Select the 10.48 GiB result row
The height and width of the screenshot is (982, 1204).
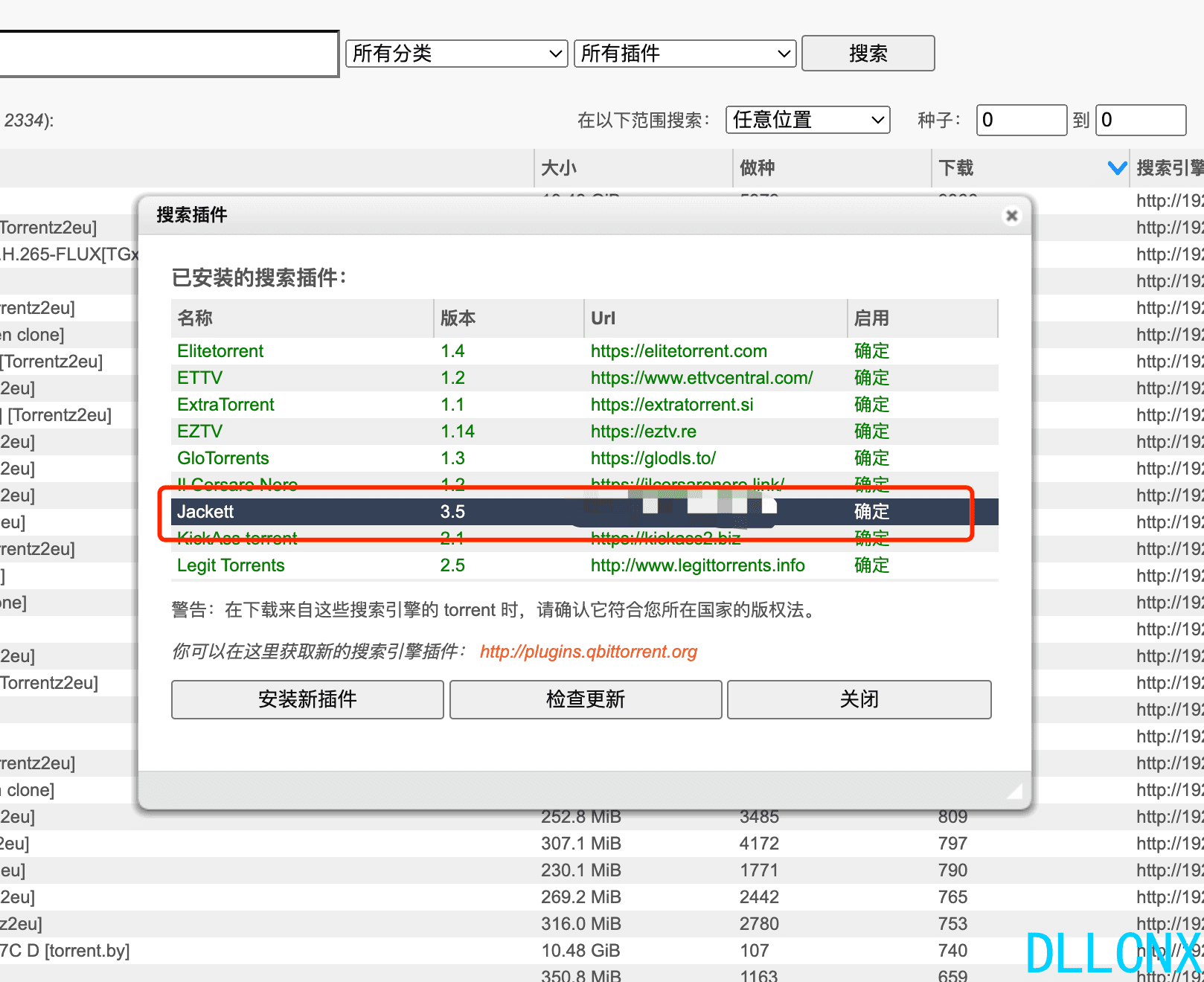[x=602, y=951]
